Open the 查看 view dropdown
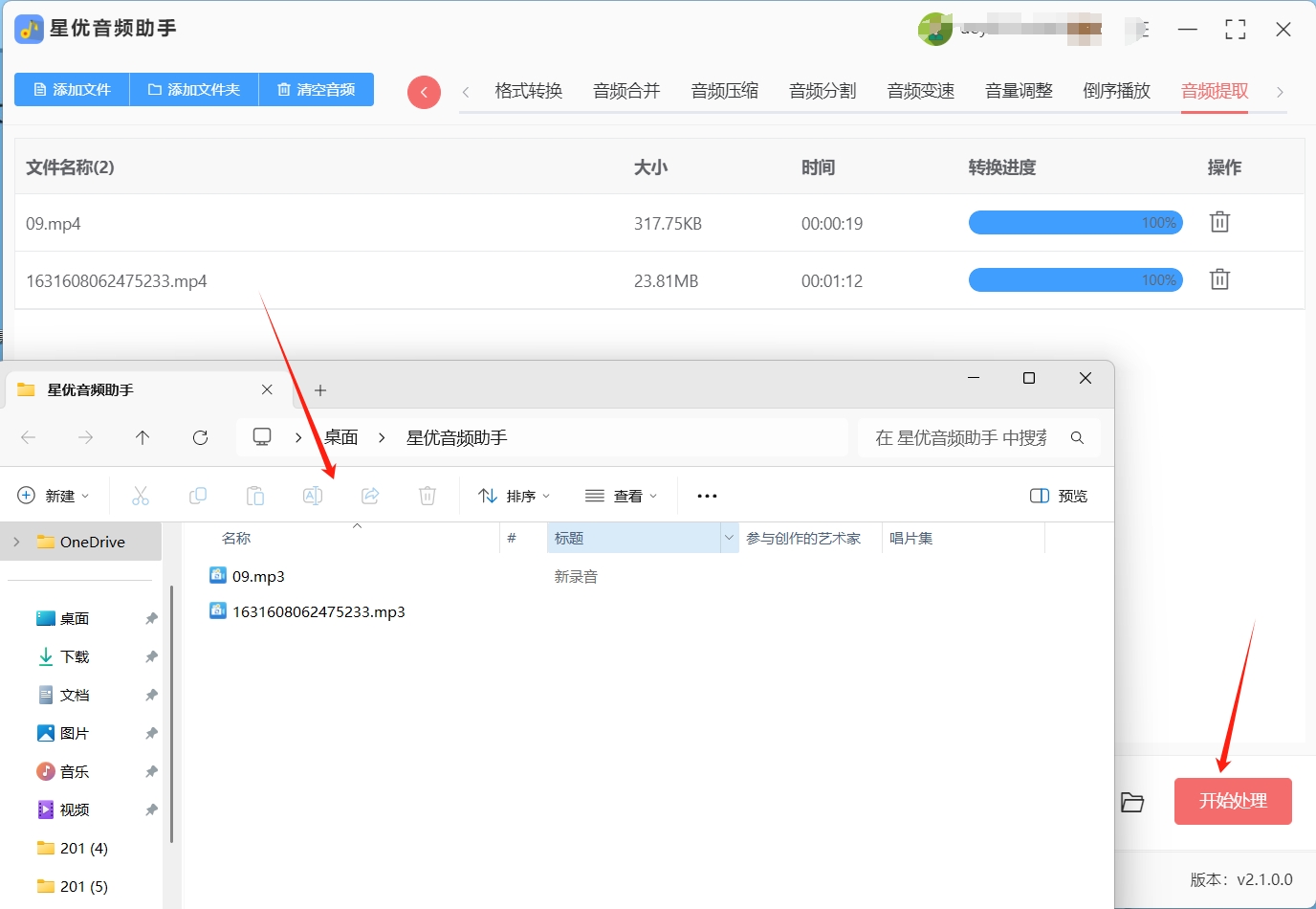 pos(622,496)
